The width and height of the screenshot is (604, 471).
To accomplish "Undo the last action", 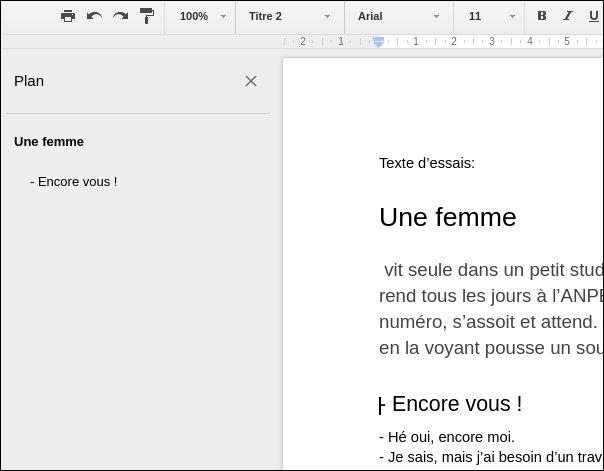I will 94,16.
